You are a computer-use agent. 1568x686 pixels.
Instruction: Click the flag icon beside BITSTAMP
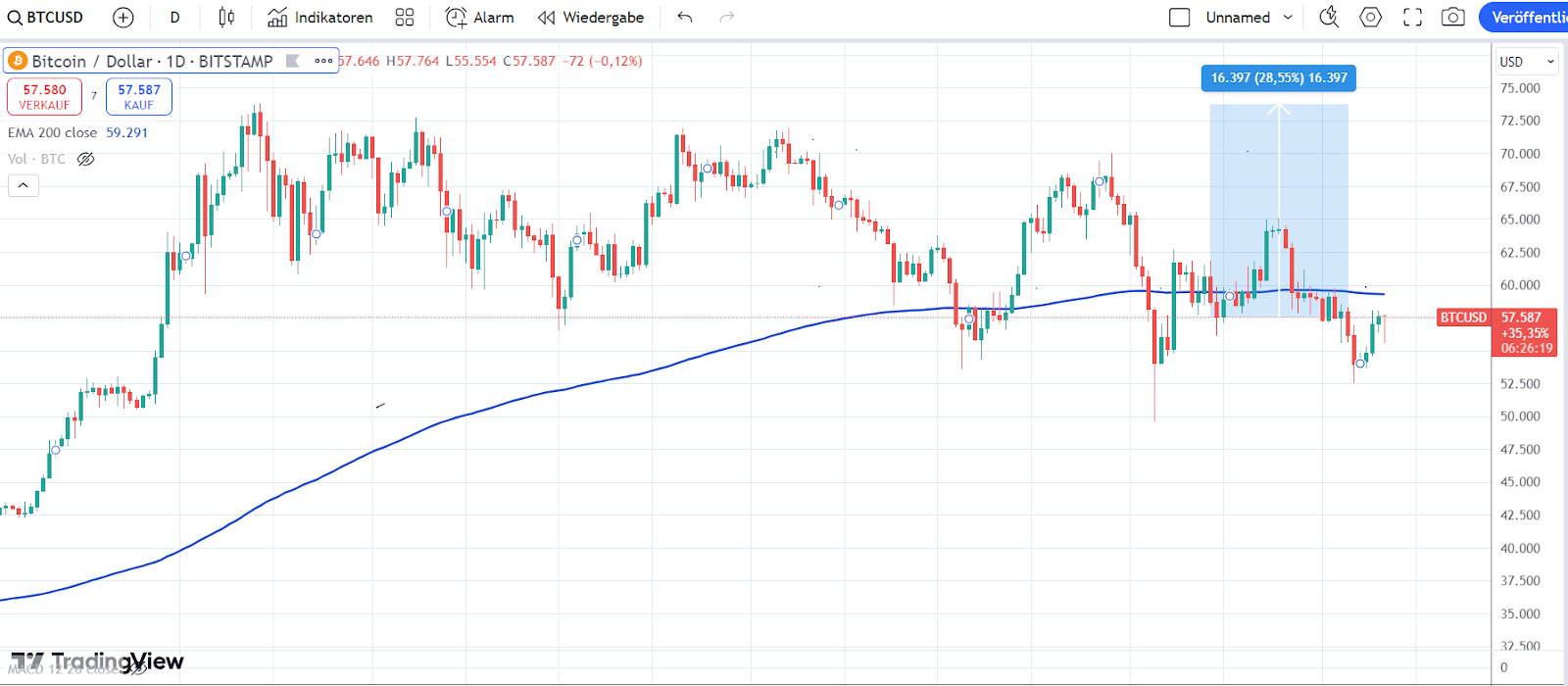click(292, 61)
